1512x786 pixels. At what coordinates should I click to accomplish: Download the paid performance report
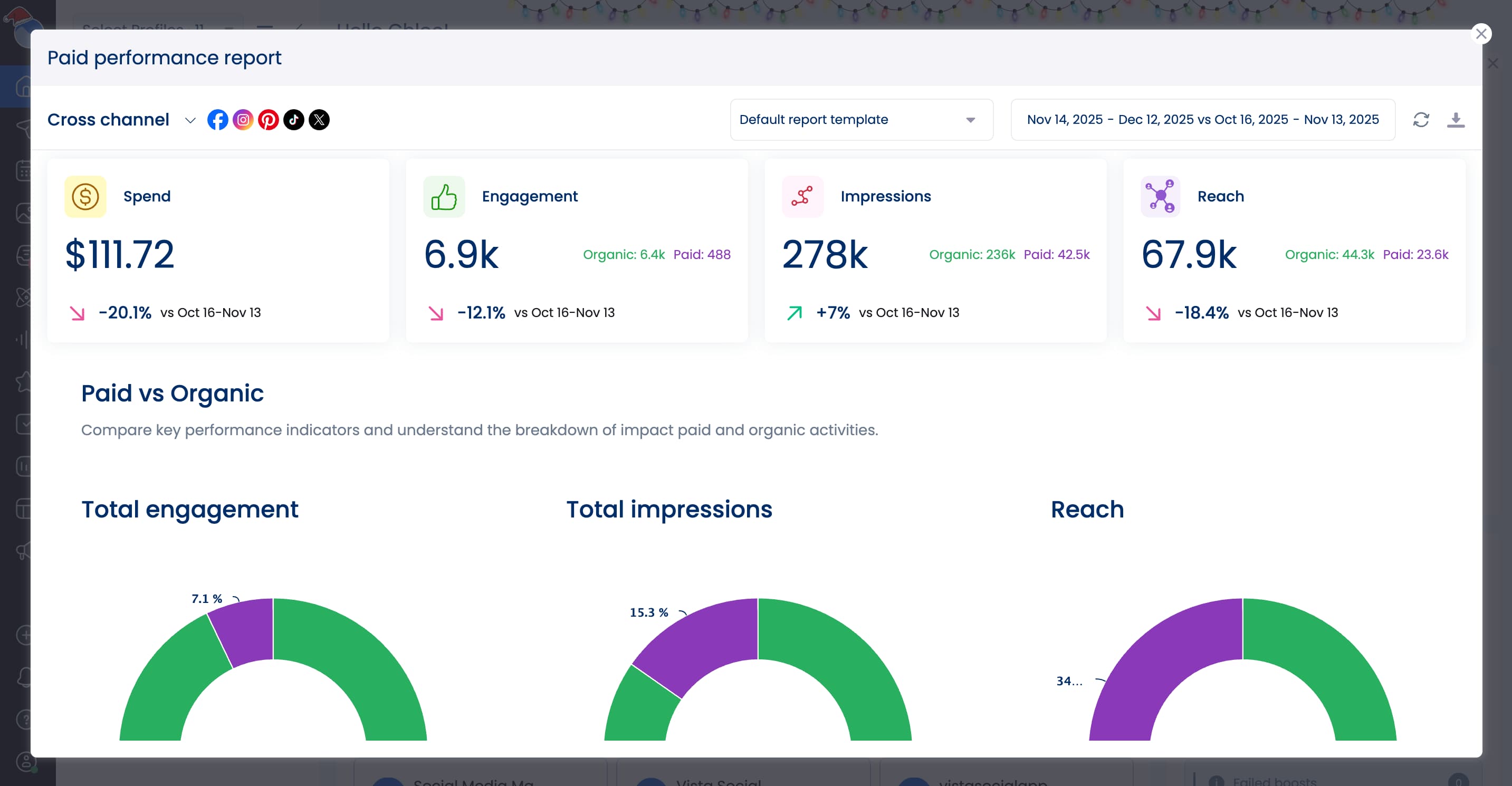(1456, 120)
